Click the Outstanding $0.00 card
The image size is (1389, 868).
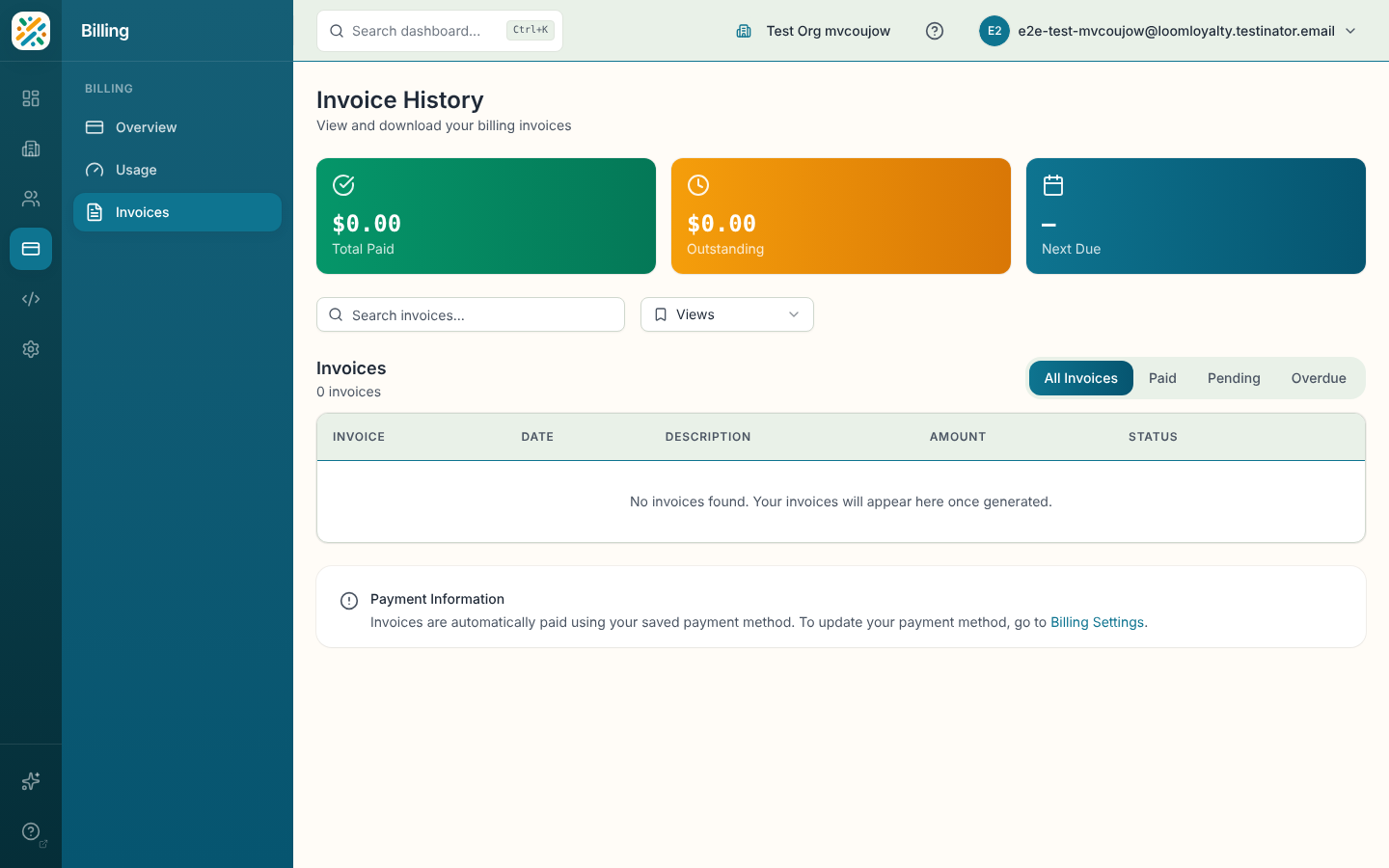[x=841, y=216]
